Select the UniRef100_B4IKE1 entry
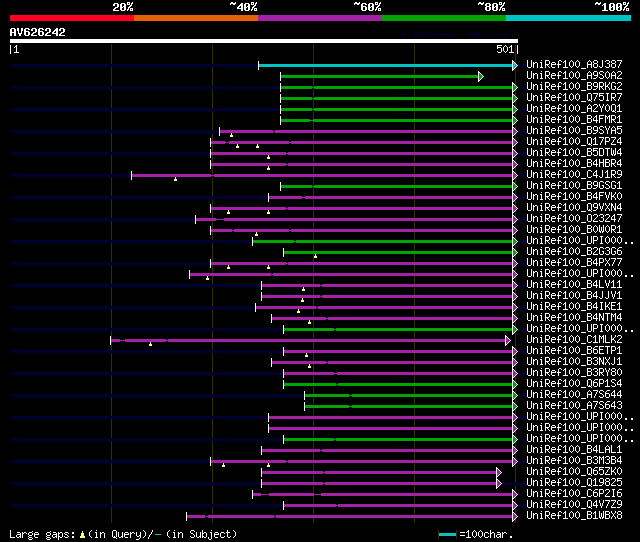This screenshot has width=640, height=542. (574, 307)
